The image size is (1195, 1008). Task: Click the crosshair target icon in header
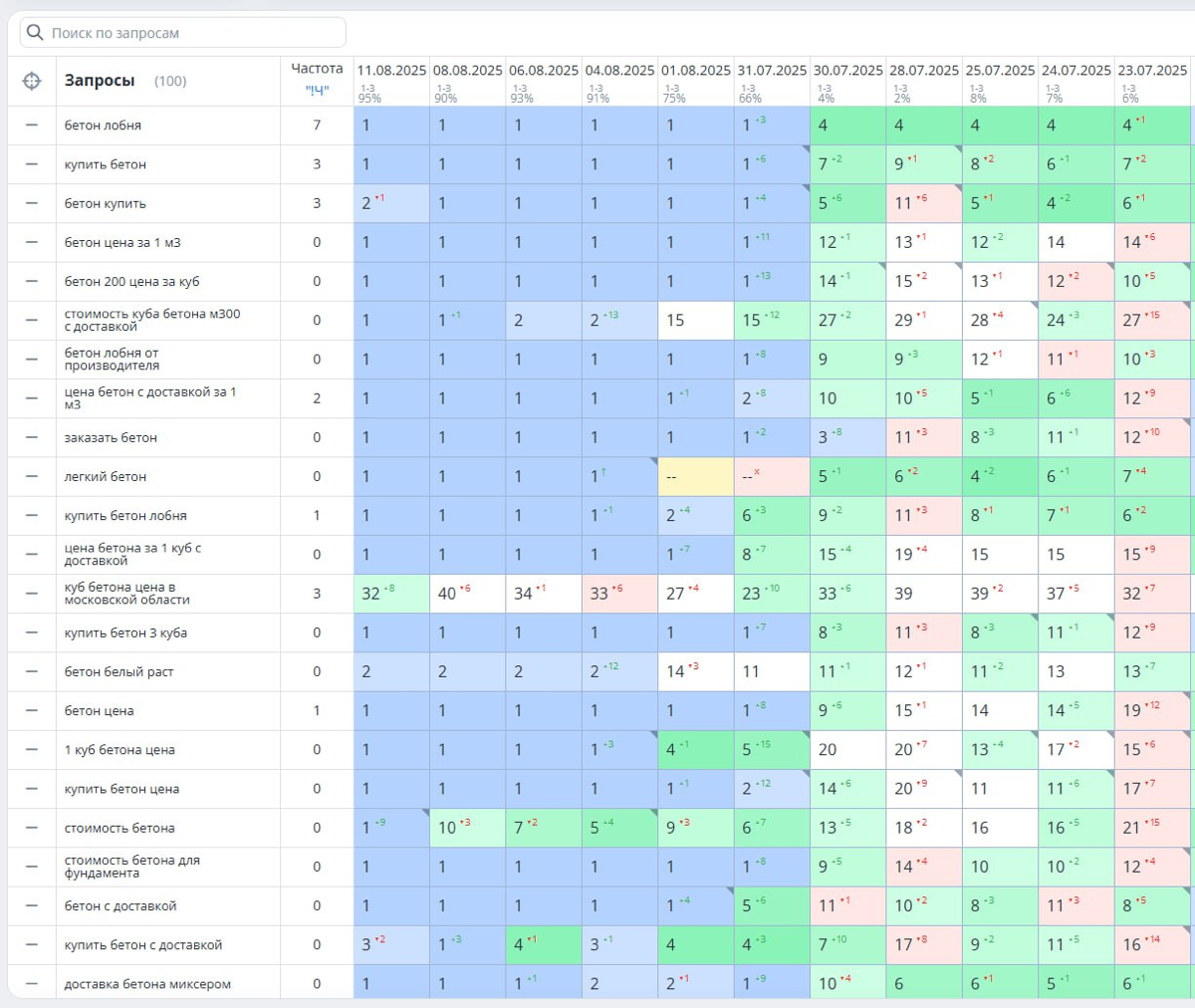32,81
